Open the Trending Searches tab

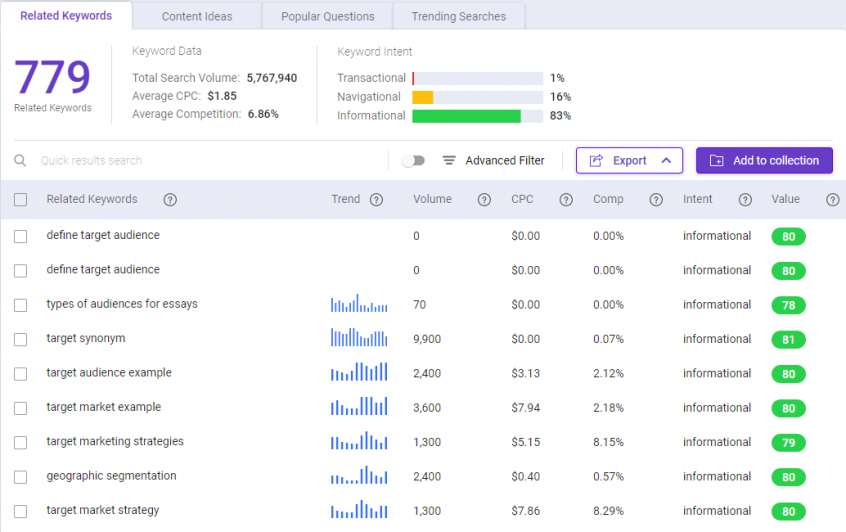pos(459,17)
